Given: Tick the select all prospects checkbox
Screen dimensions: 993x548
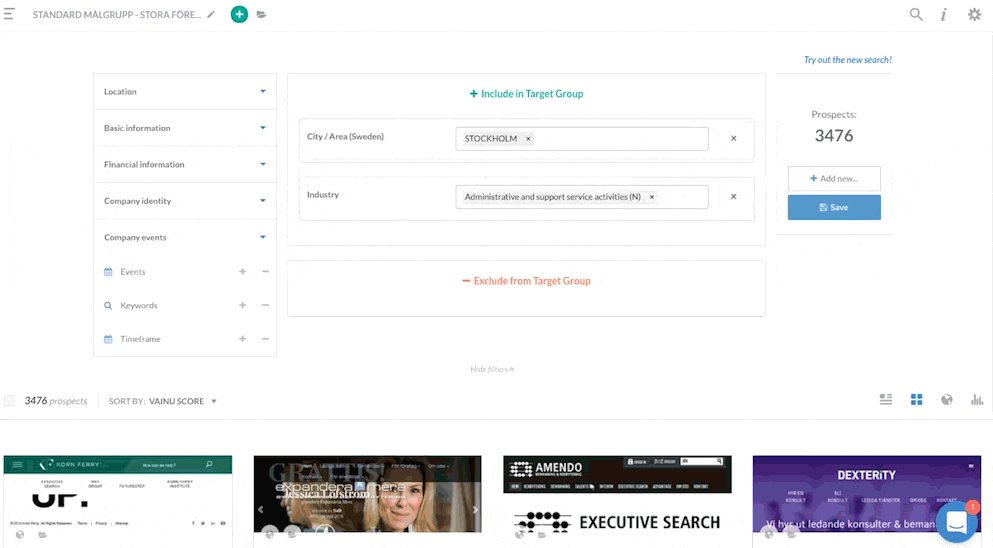Looking at the screenshot, I should click(9, 401).
